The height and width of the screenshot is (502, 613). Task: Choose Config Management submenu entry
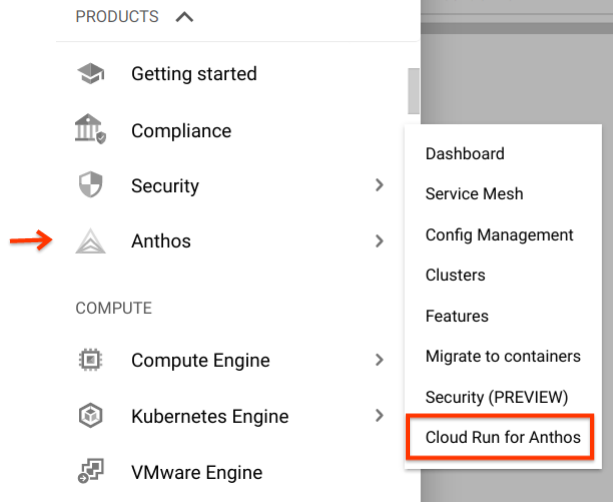point(499,235)
